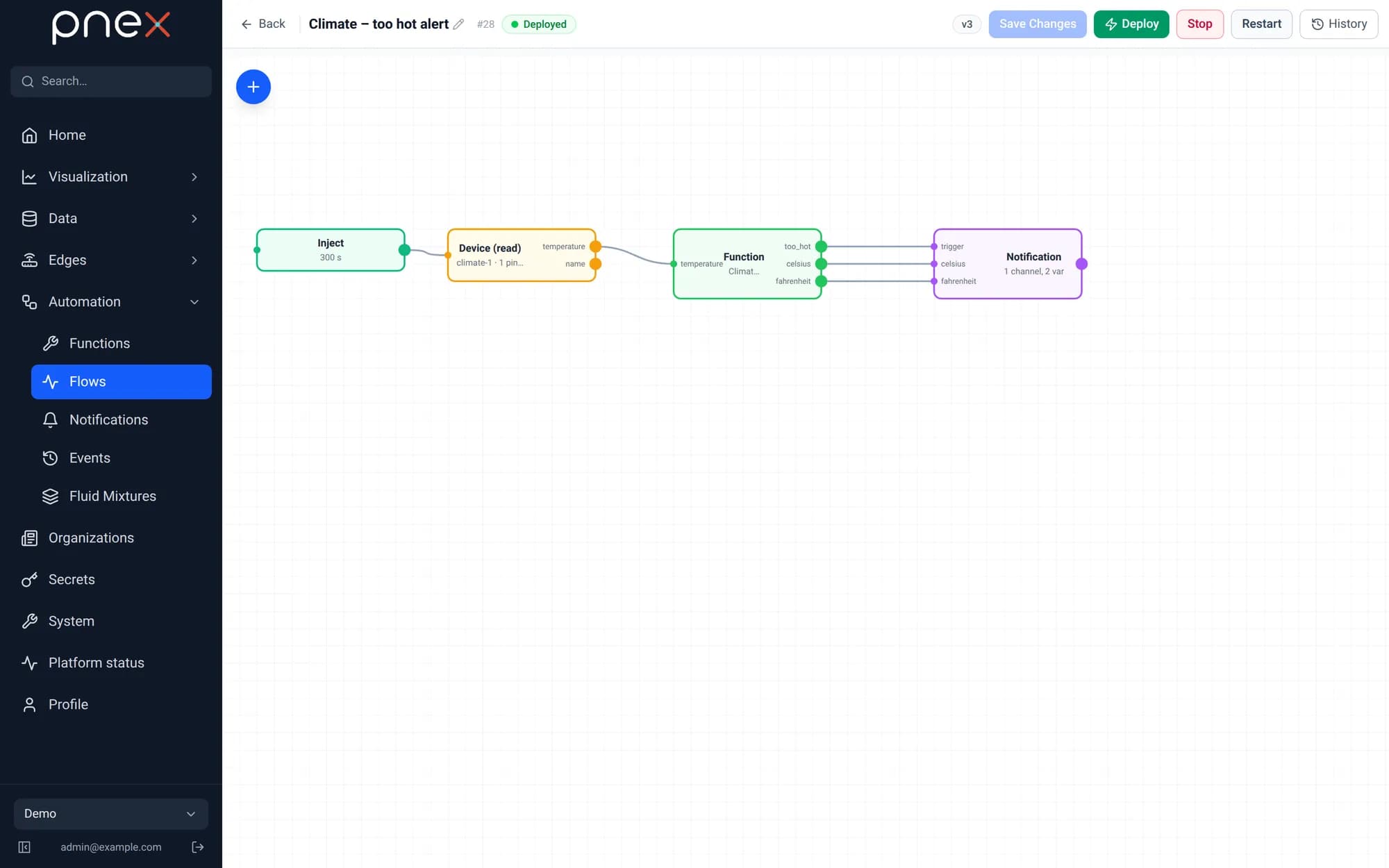Click the Profile person icon
The height and width of the screenshot is (868, 1389).
click(29, 705)
